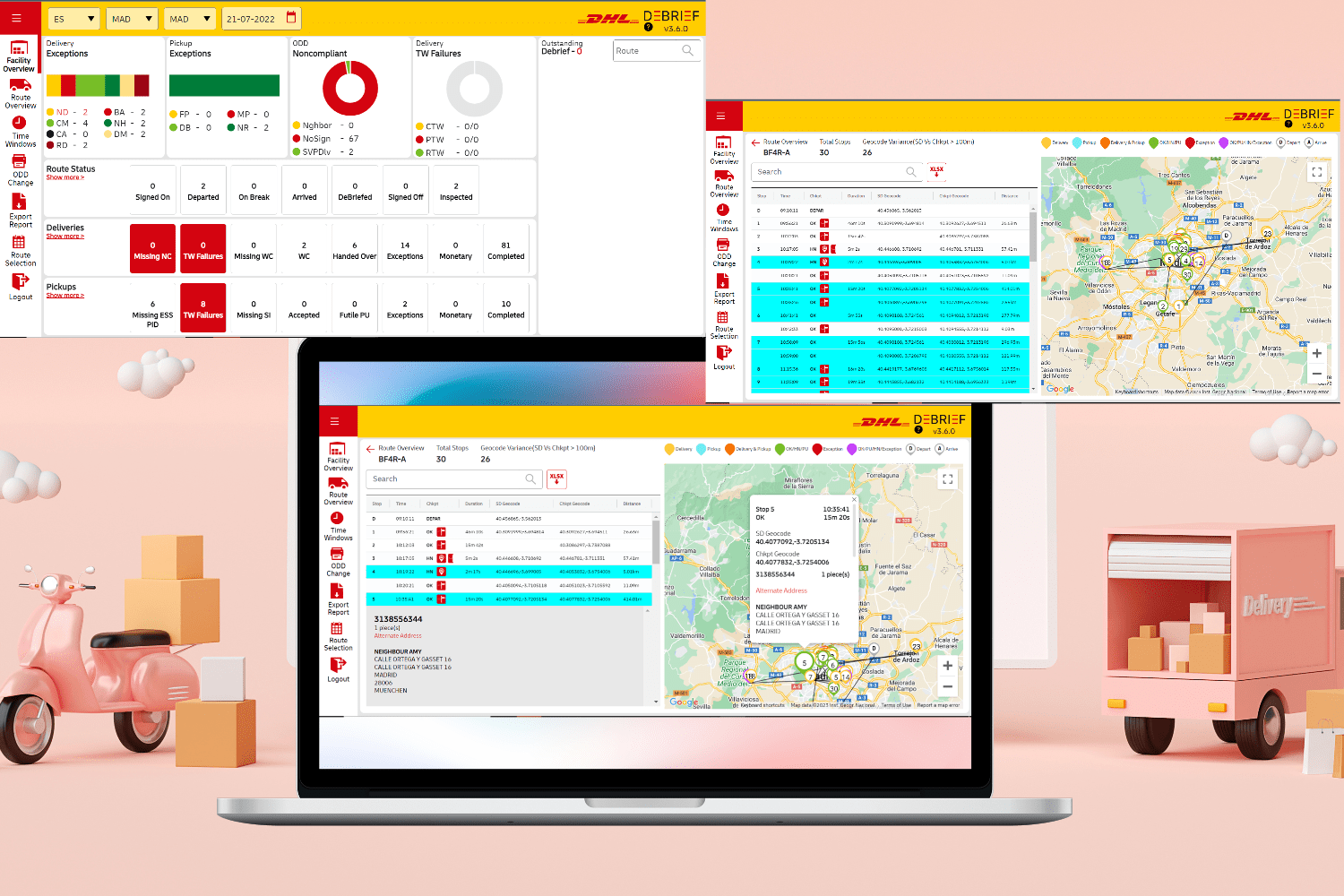Click the Inspected route status tile
Image resolution: width=1344 pixels, height=896 pixels.
point(456,190)
